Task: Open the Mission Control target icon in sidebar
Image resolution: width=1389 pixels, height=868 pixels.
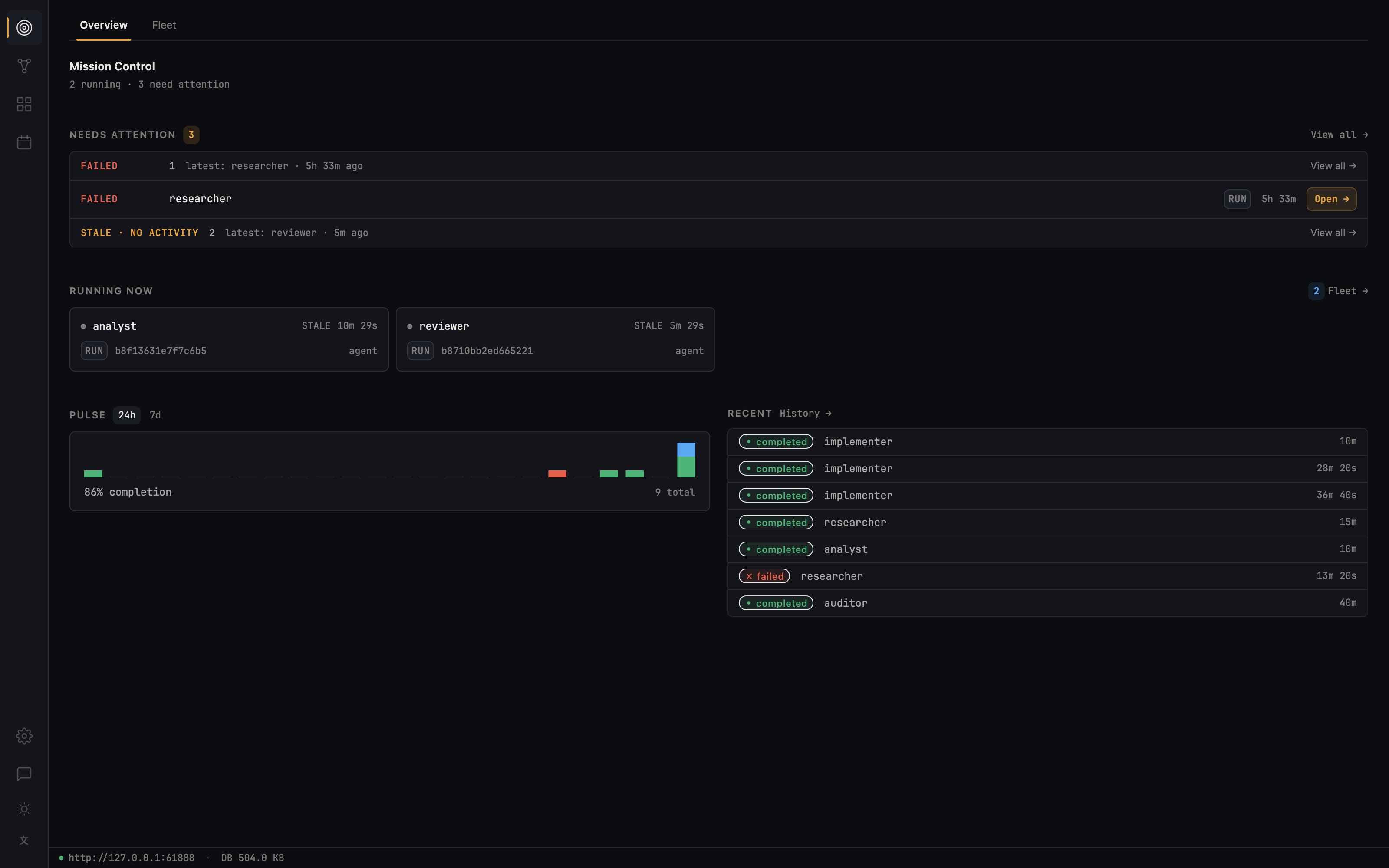Action: [24, 27]
